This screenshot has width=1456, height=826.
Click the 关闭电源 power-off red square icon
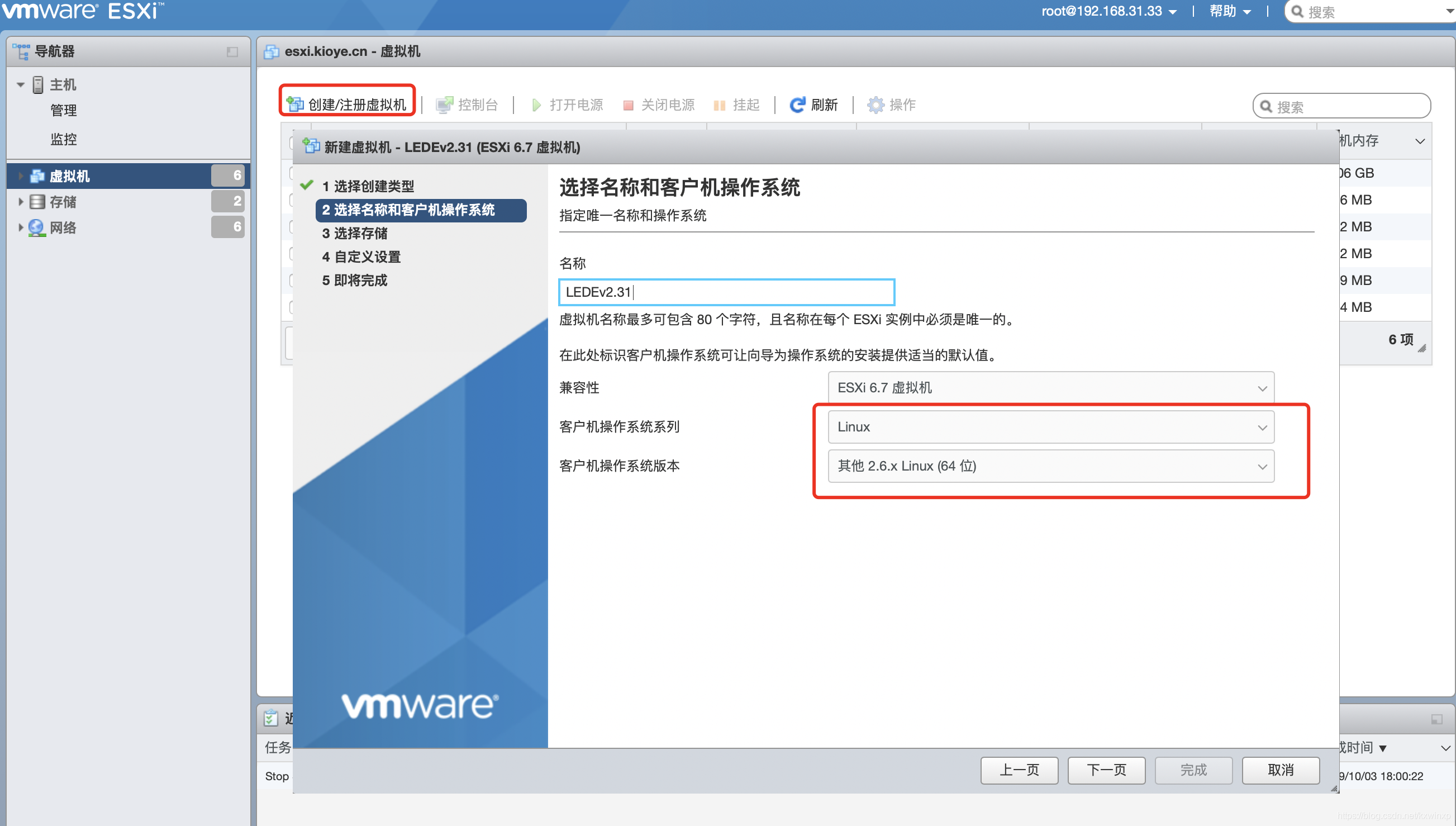[x=628, y=106]
